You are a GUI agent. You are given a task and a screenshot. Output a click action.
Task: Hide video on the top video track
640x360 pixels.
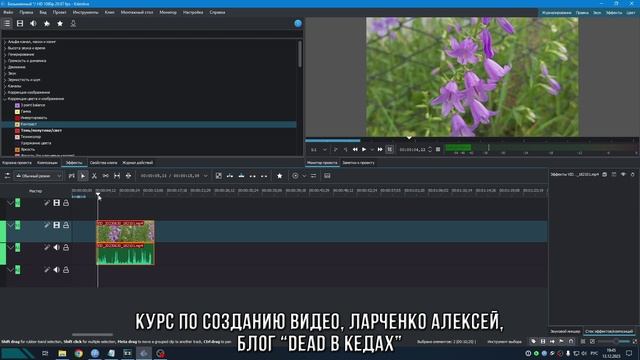[x=56, y=203]
